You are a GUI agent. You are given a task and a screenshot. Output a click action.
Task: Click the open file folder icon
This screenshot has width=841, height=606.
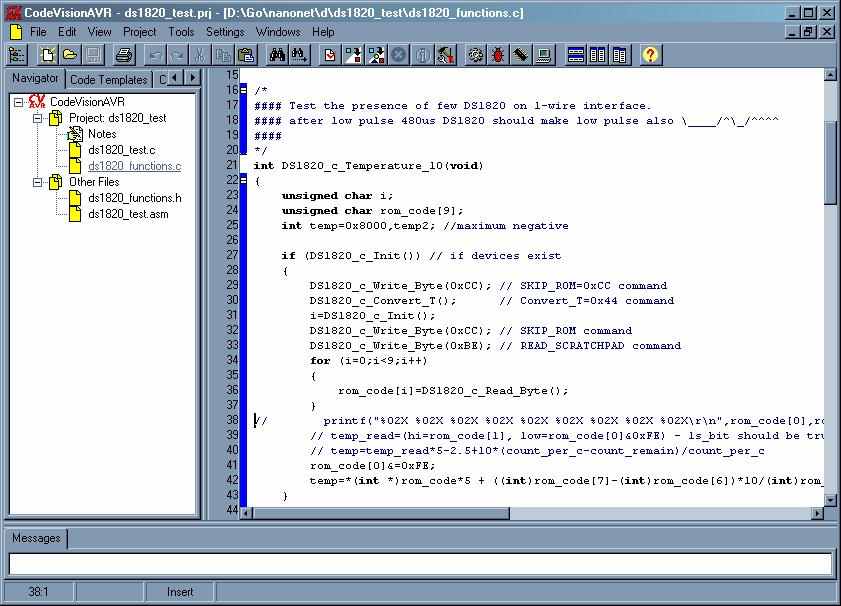[70, 55]
